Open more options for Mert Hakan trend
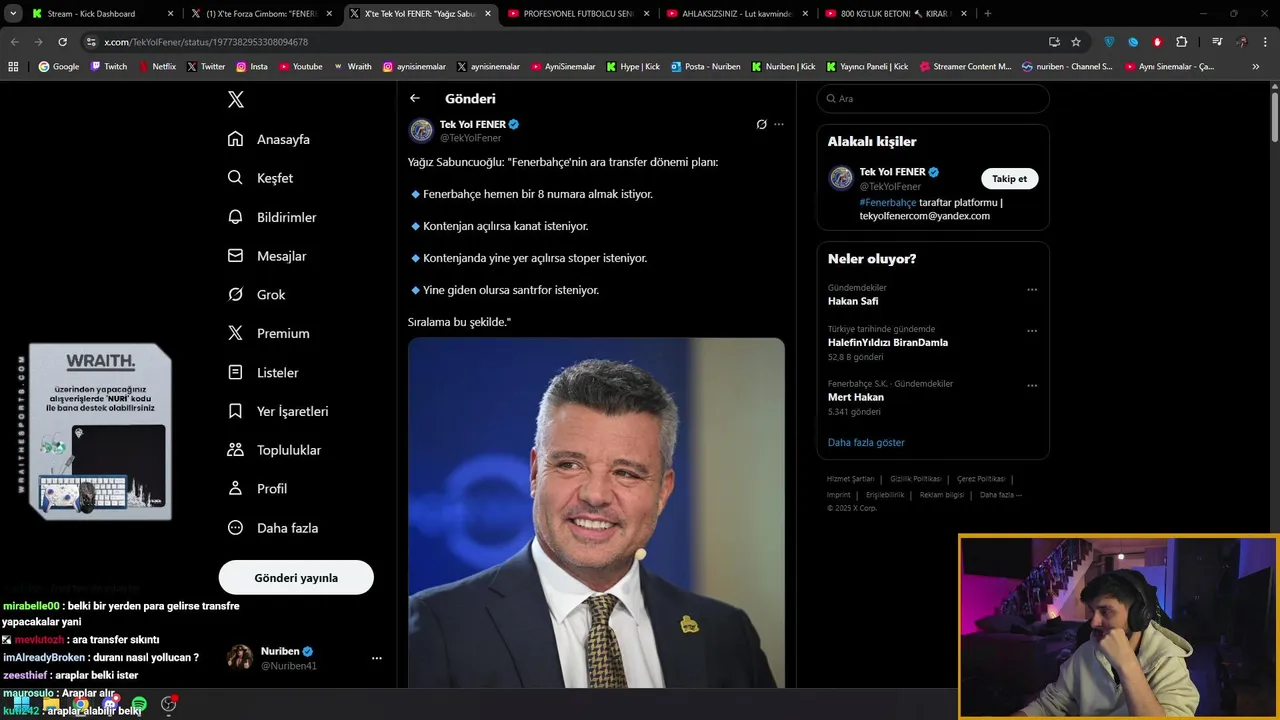 tap(1032, 385)
